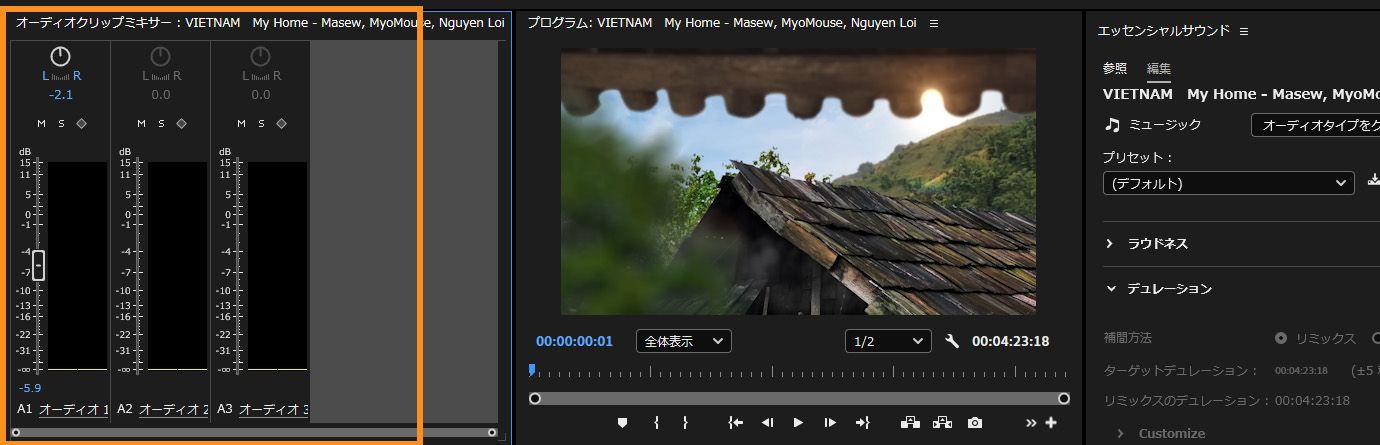Solo track A2 with S button
Image resolution: width=1380 pixels, height=445 pixels.
coord(161,124)
